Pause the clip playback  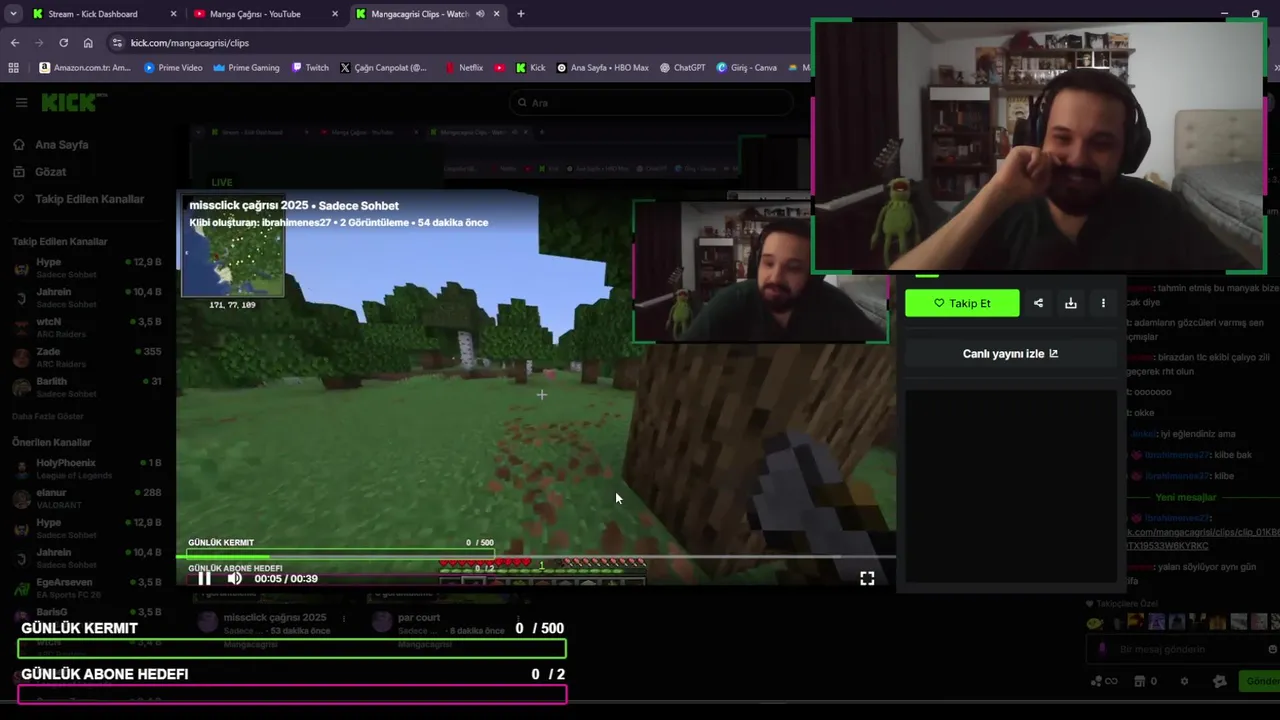(204, 578)
